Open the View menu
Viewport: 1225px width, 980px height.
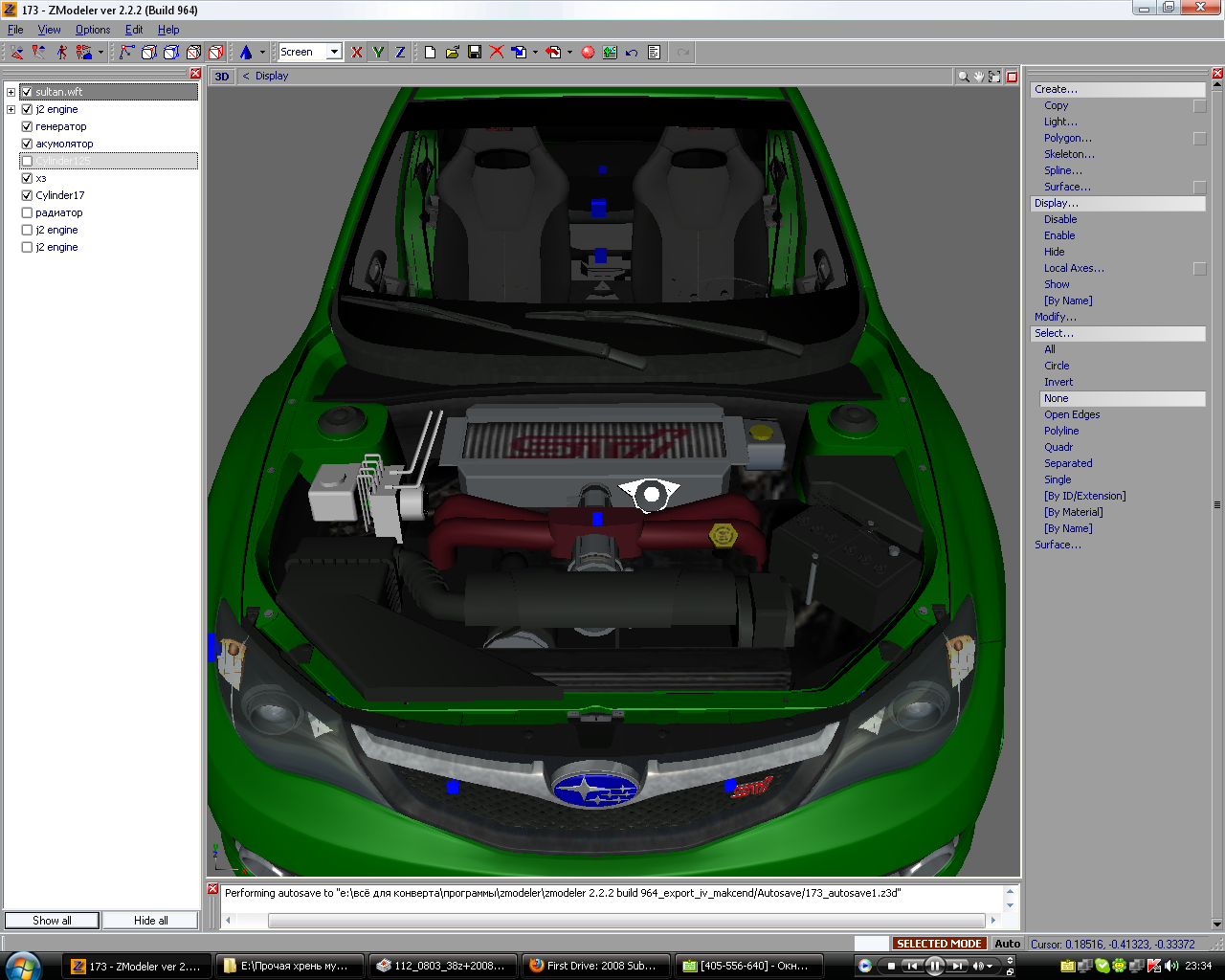(49, 30)
